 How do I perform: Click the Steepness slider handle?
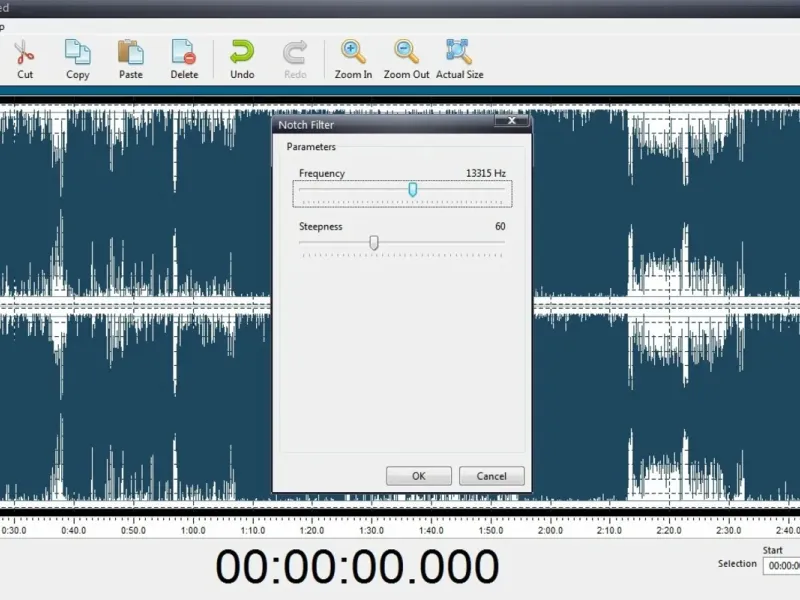(x=374, y=243)
